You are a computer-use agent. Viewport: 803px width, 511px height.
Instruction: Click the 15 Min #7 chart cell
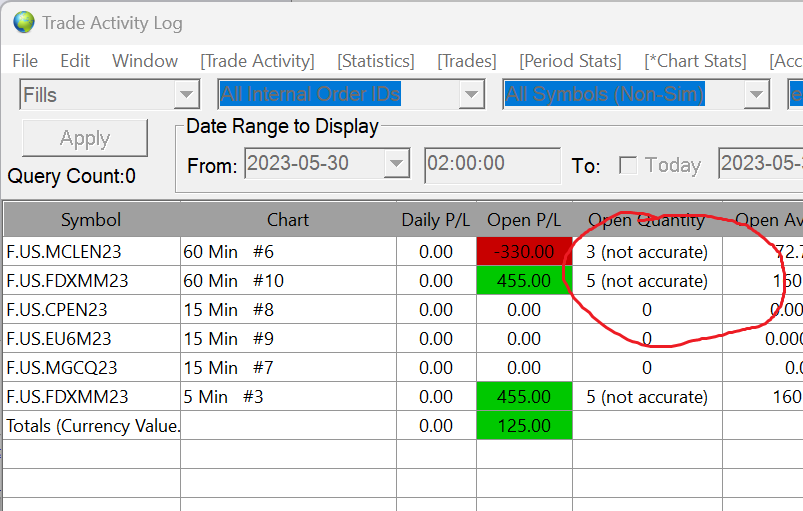click(x=288, y=368)
